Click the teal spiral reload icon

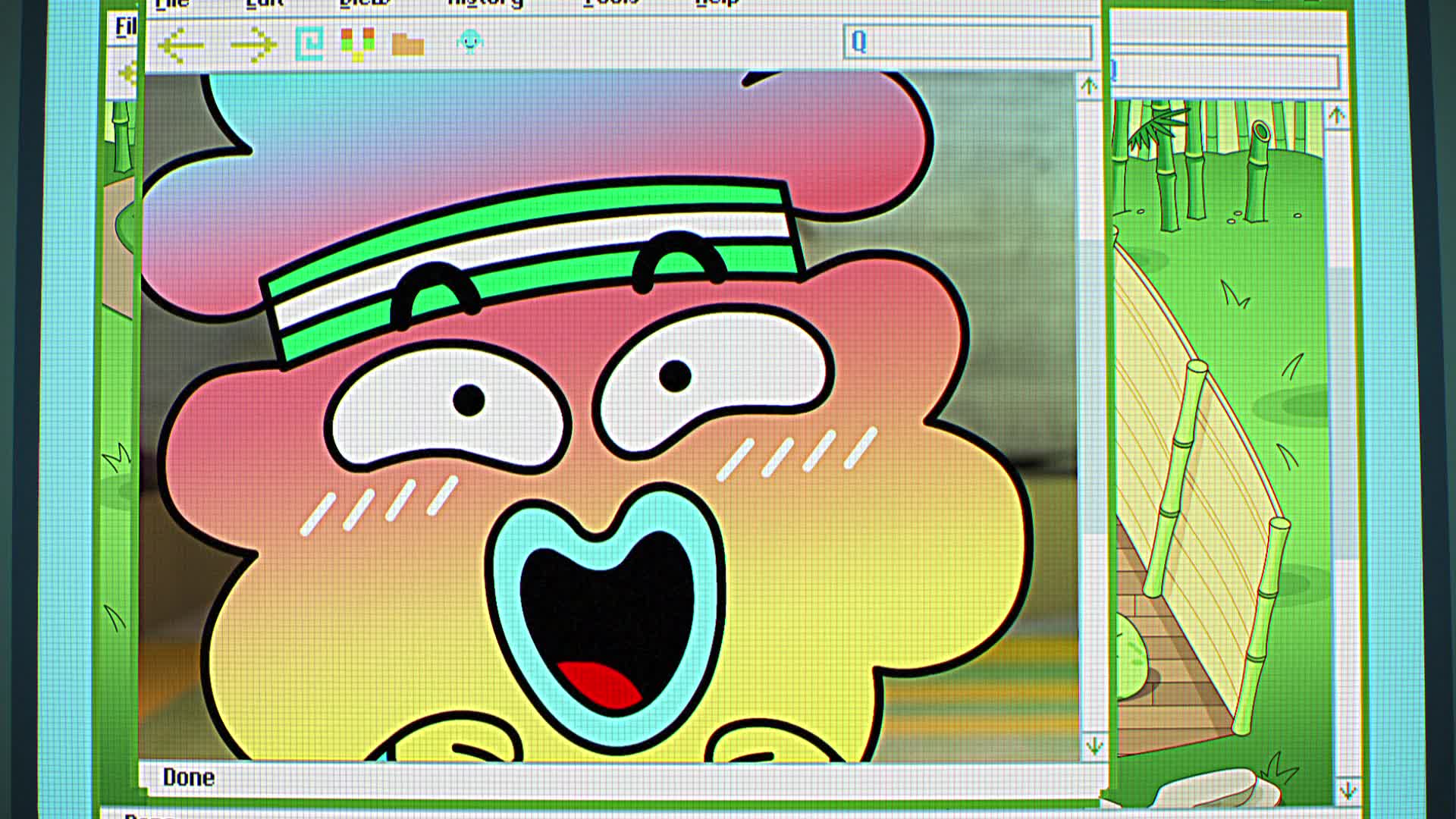pyautogui.click(x=309, y=43)
